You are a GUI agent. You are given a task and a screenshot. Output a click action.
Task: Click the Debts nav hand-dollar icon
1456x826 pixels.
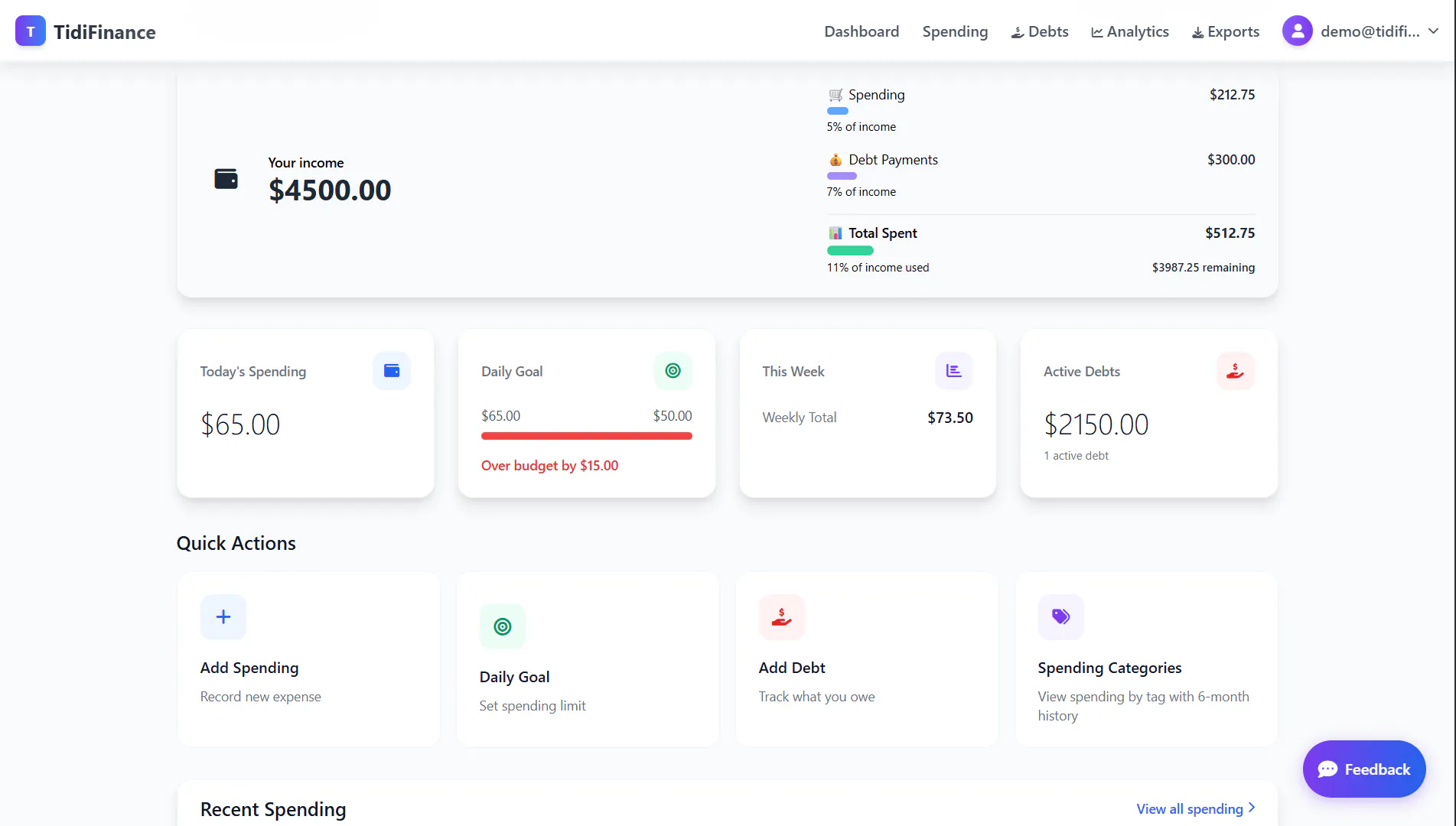coord(1018,32)
